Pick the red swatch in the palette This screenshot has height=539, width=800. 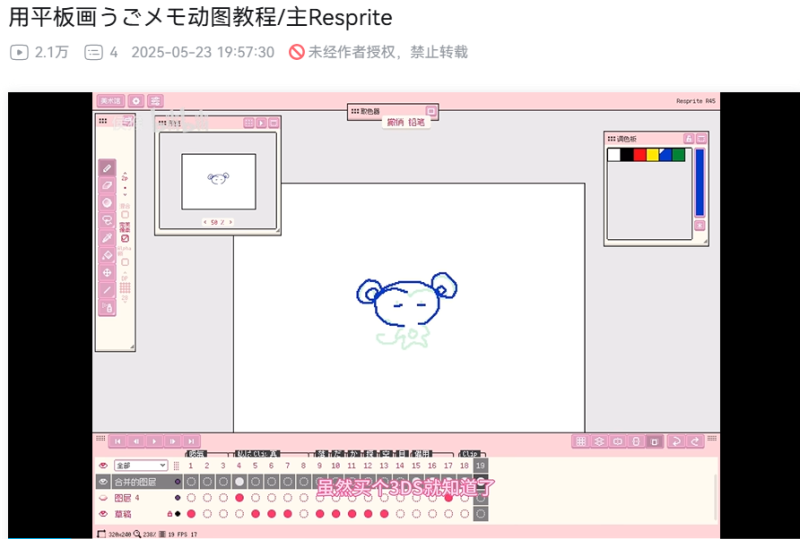coord(640,155)
